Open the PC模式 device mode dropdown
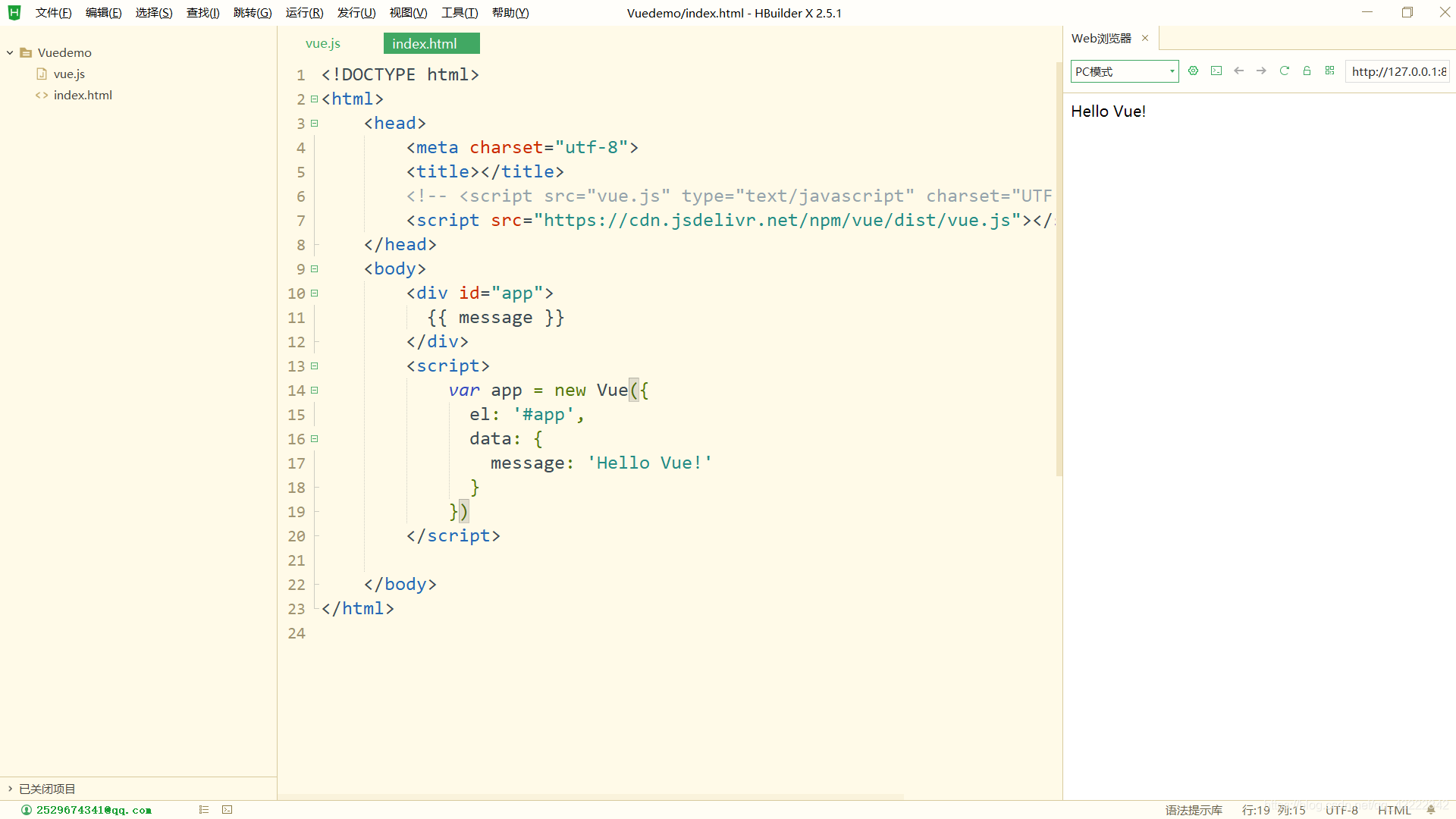 point(1125,71)
